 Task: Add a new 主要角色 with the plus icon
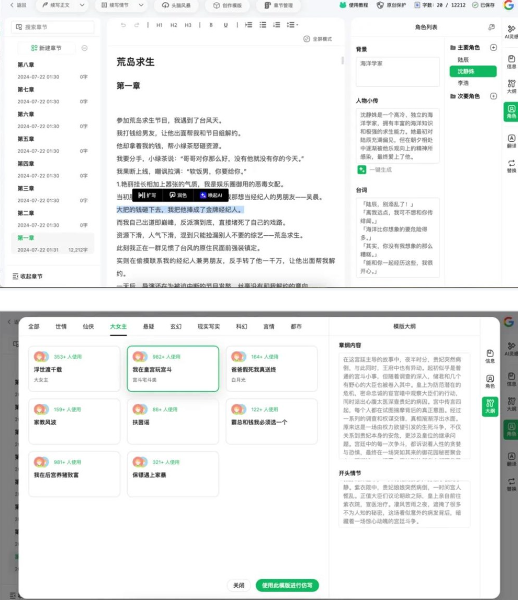pyautogui.click(x=493, y=47)
